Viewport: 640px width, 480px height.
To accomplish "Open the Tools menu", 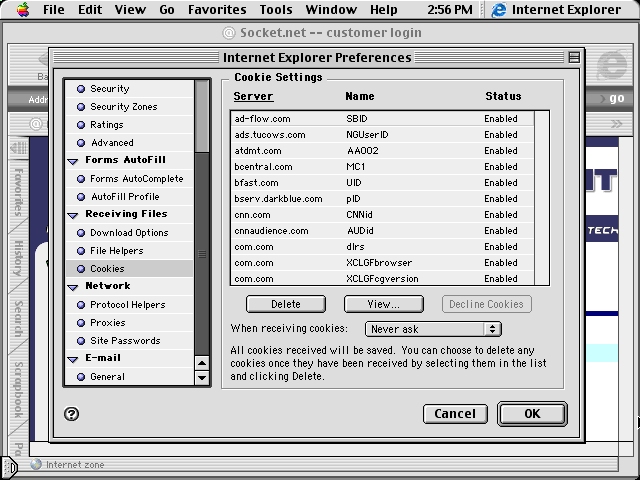I will point(276,9).
